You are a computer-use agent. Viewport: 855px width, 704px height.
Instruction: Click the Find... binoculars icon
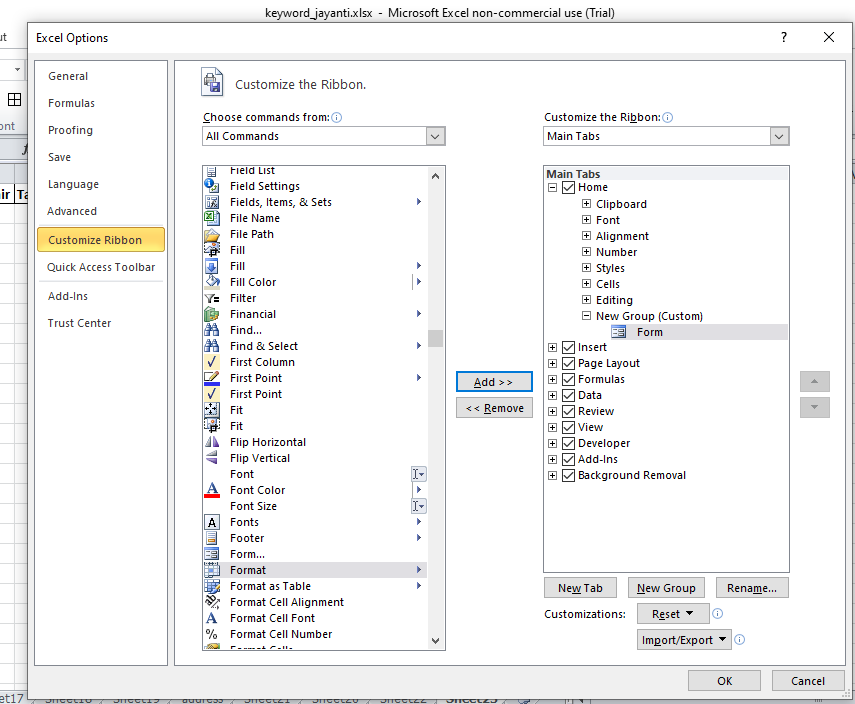212,330
